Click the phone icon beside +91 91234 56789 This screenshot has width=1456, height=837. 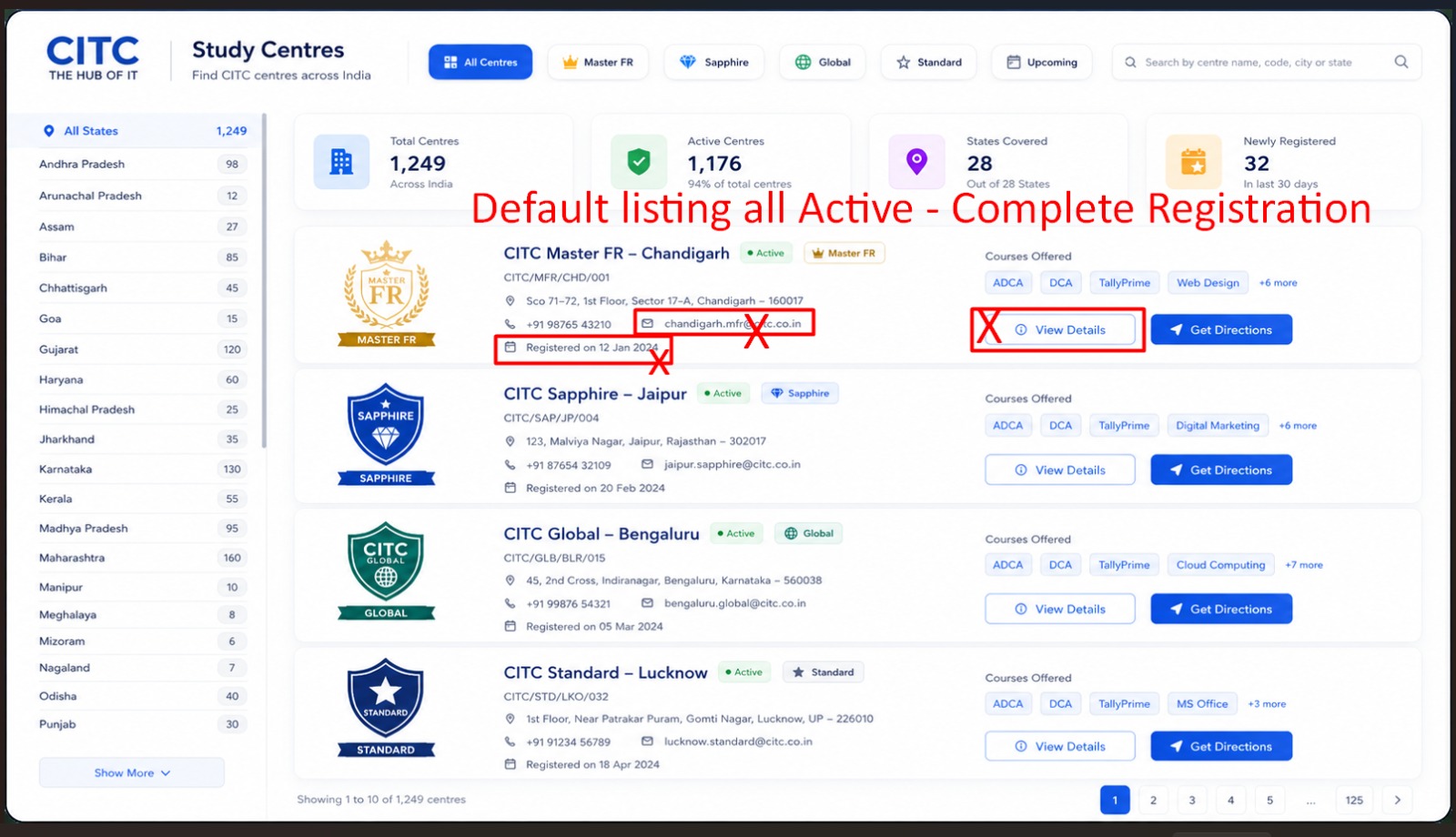tap(511, 741)
